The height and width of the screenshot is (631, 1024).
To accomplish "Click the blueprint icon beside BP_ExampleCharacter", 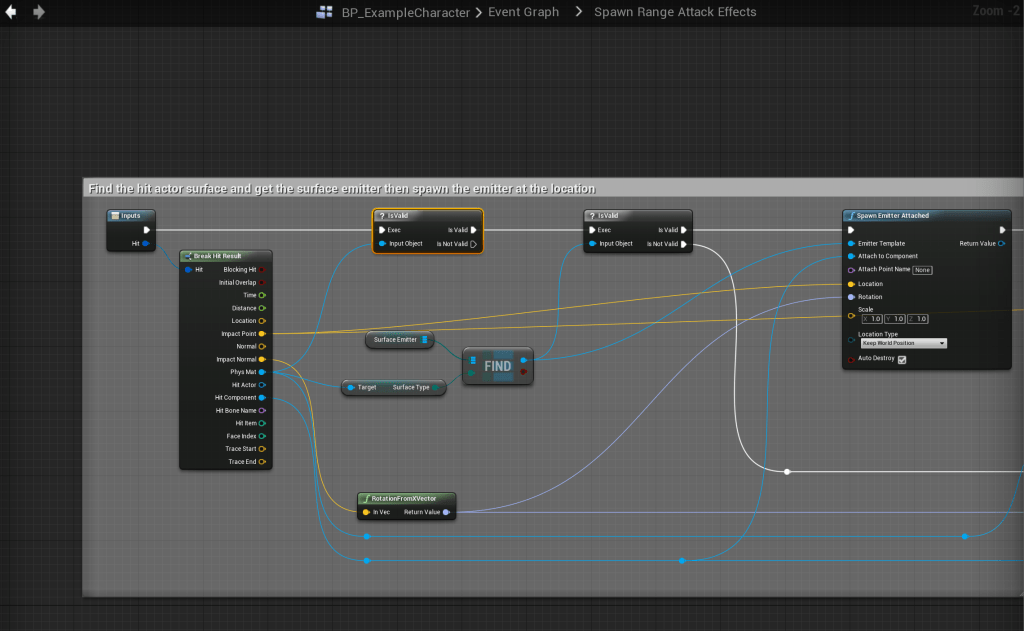I will pos(324,12).
